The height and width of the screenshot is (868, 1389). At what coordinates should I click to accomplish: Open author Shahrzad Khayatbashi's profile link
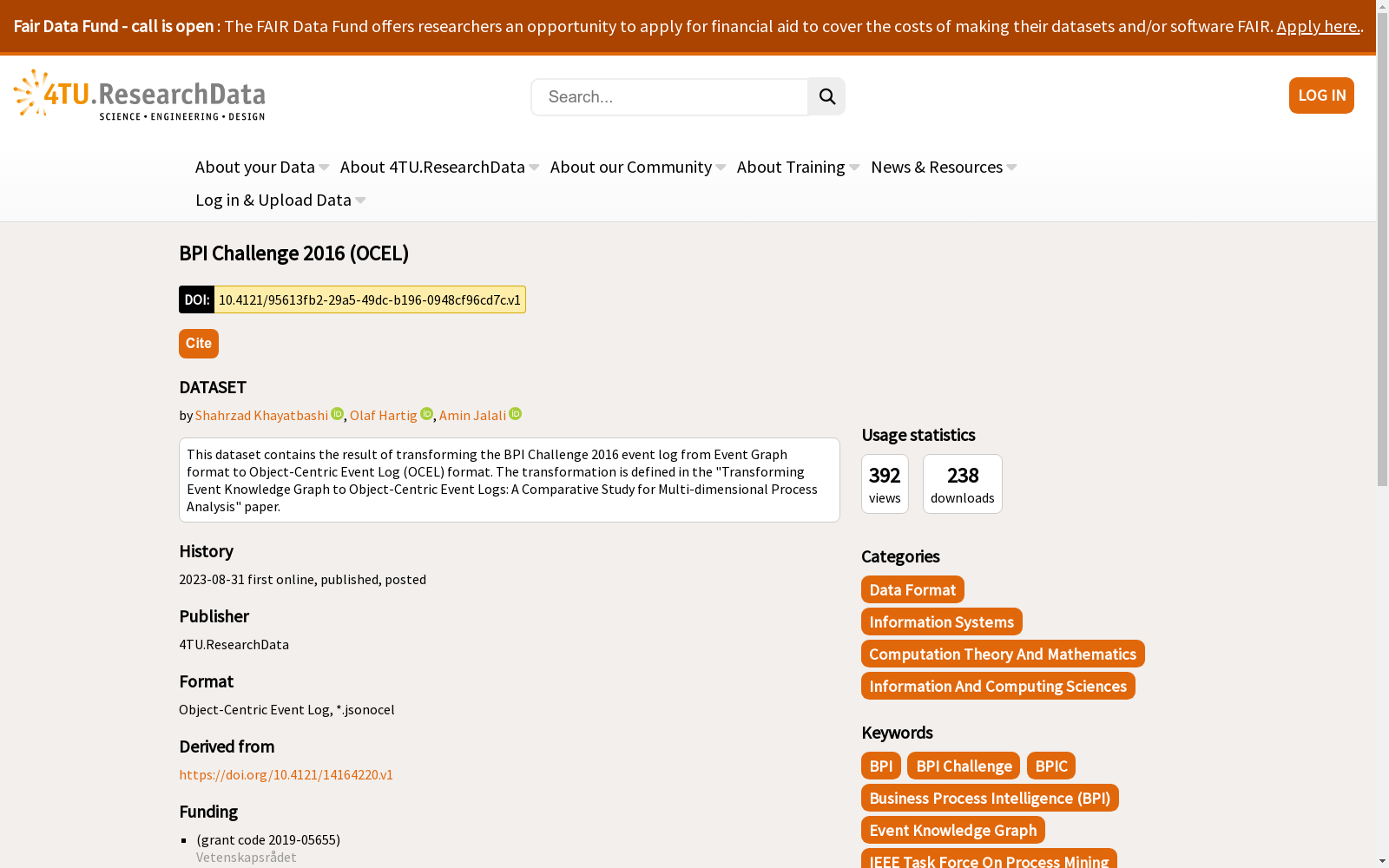262,415
